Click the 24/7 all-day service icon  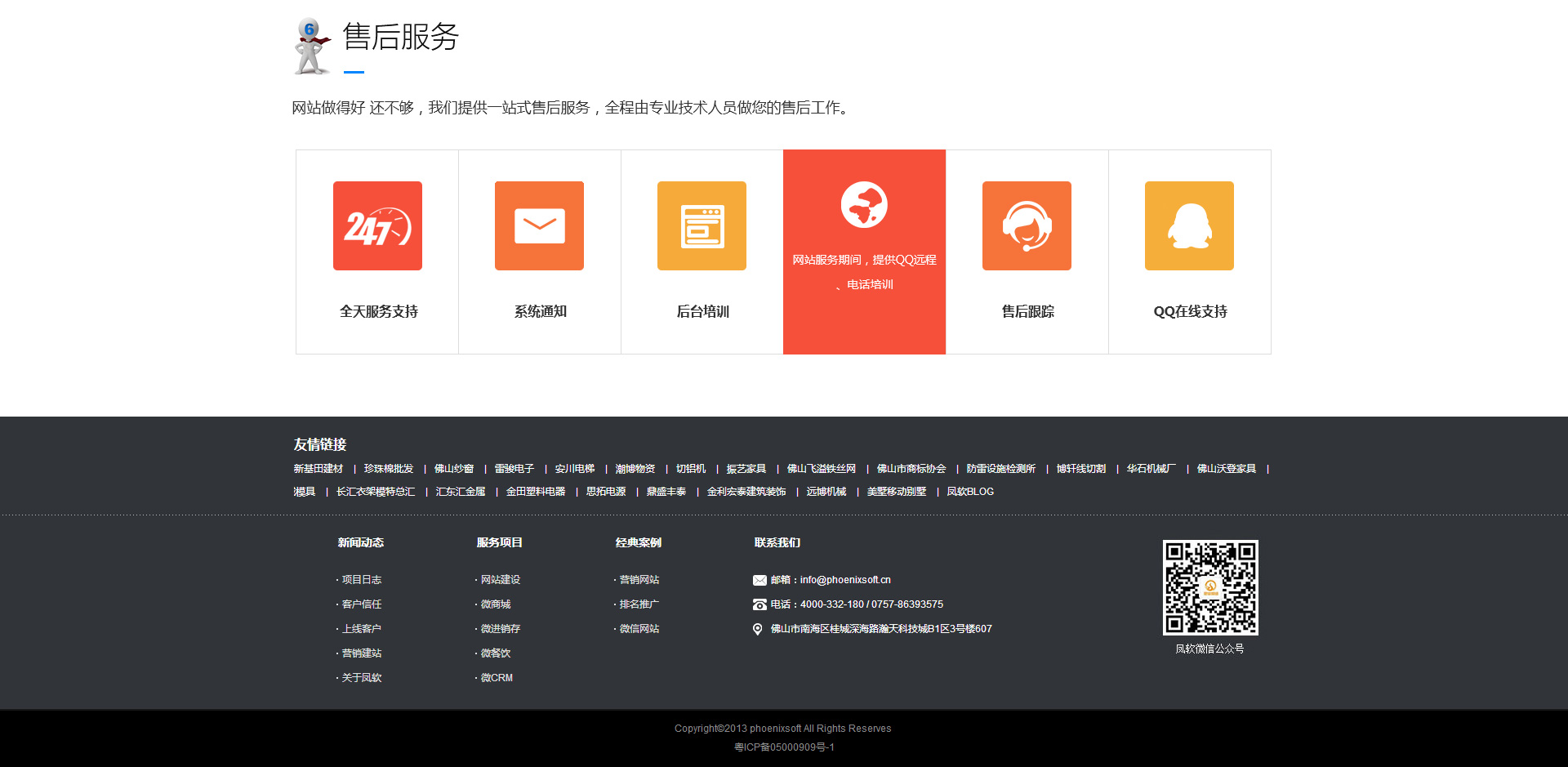point(377,226)
